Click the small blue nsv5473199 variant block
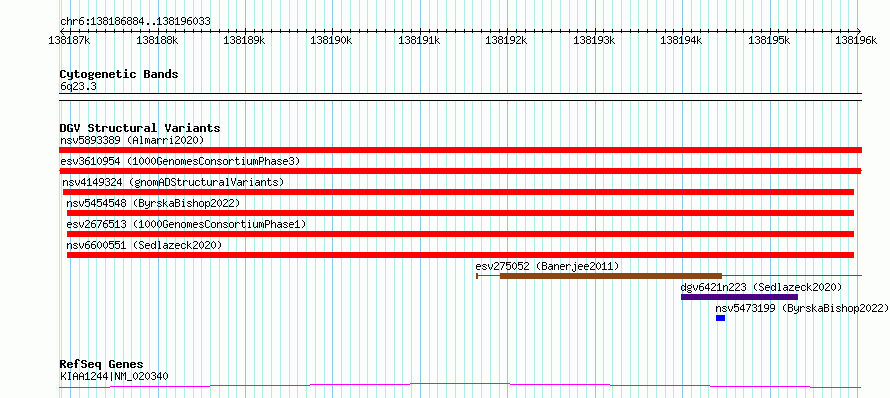 (x=720, y=318)
